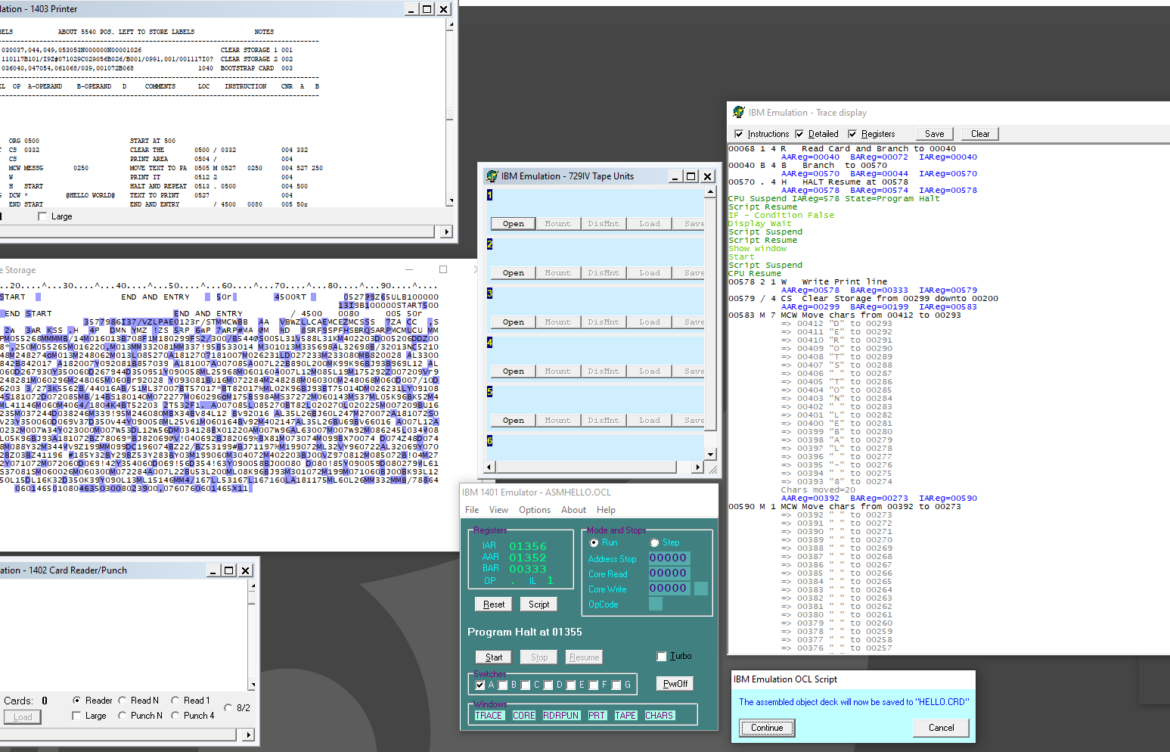This screenshot has height=752, width=1170.
Task: Click the Start button in the emulator
Action: (493, 657)
